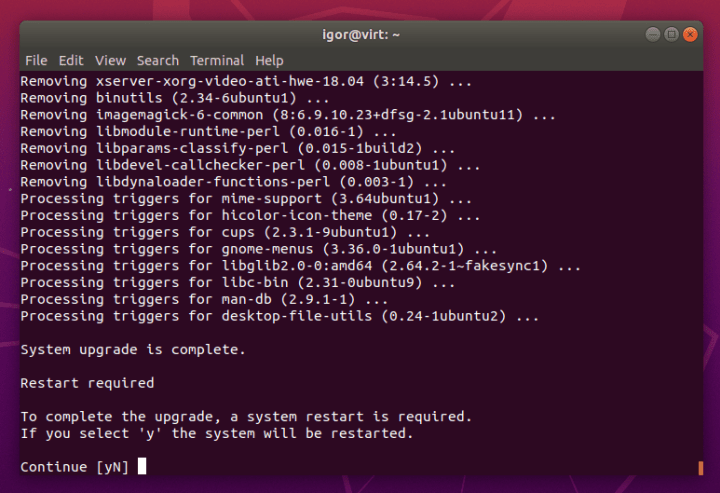Click 'Processing triggers for mime-support' line
Viewport: 720px width, 493px height.
pyautogui.click(x=246, y=199)
